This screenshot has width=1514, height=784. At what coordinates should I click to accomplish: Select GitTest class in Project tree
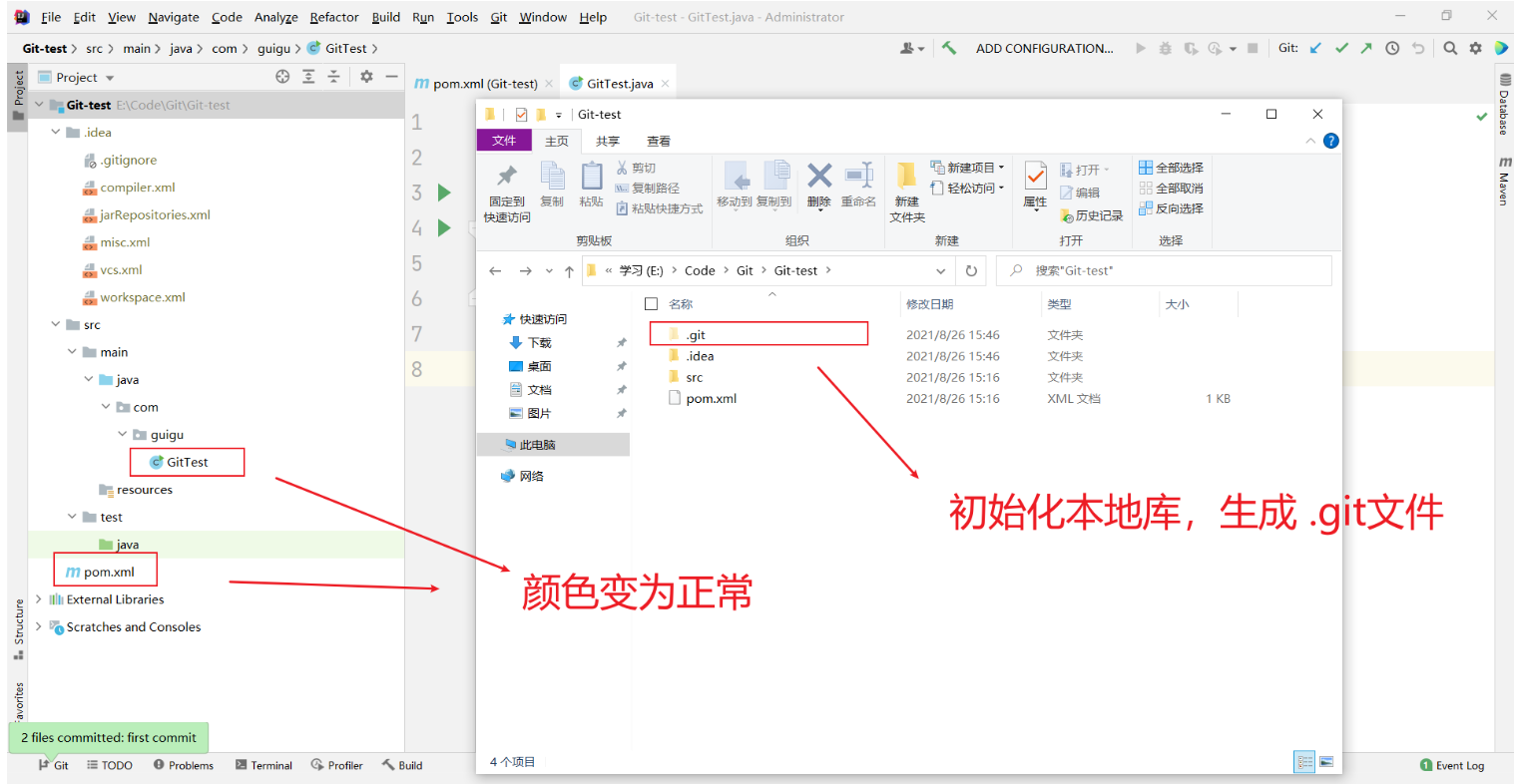click(187, 463)
